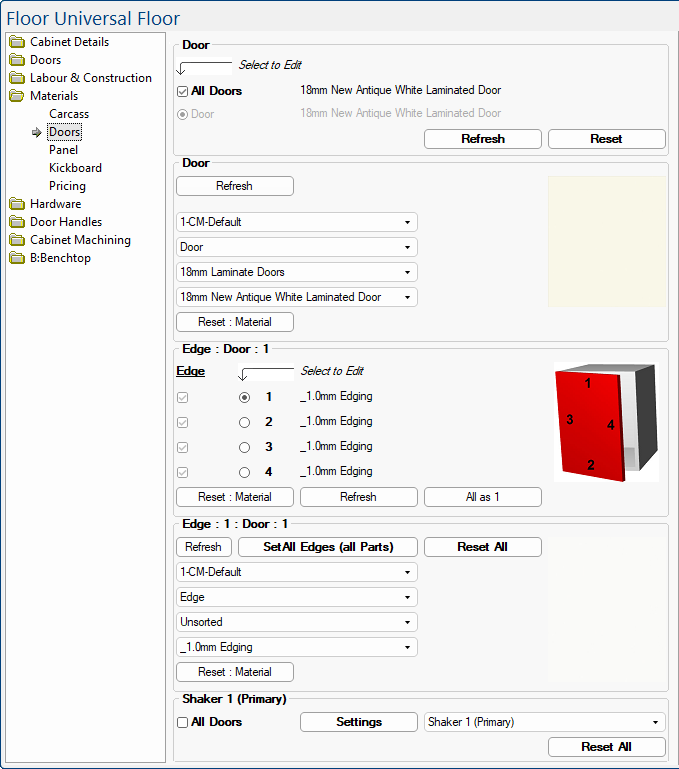Open the _1.0mm Edging material dropdown
This screenshot has height=769, width=679.
coord(296,647)
